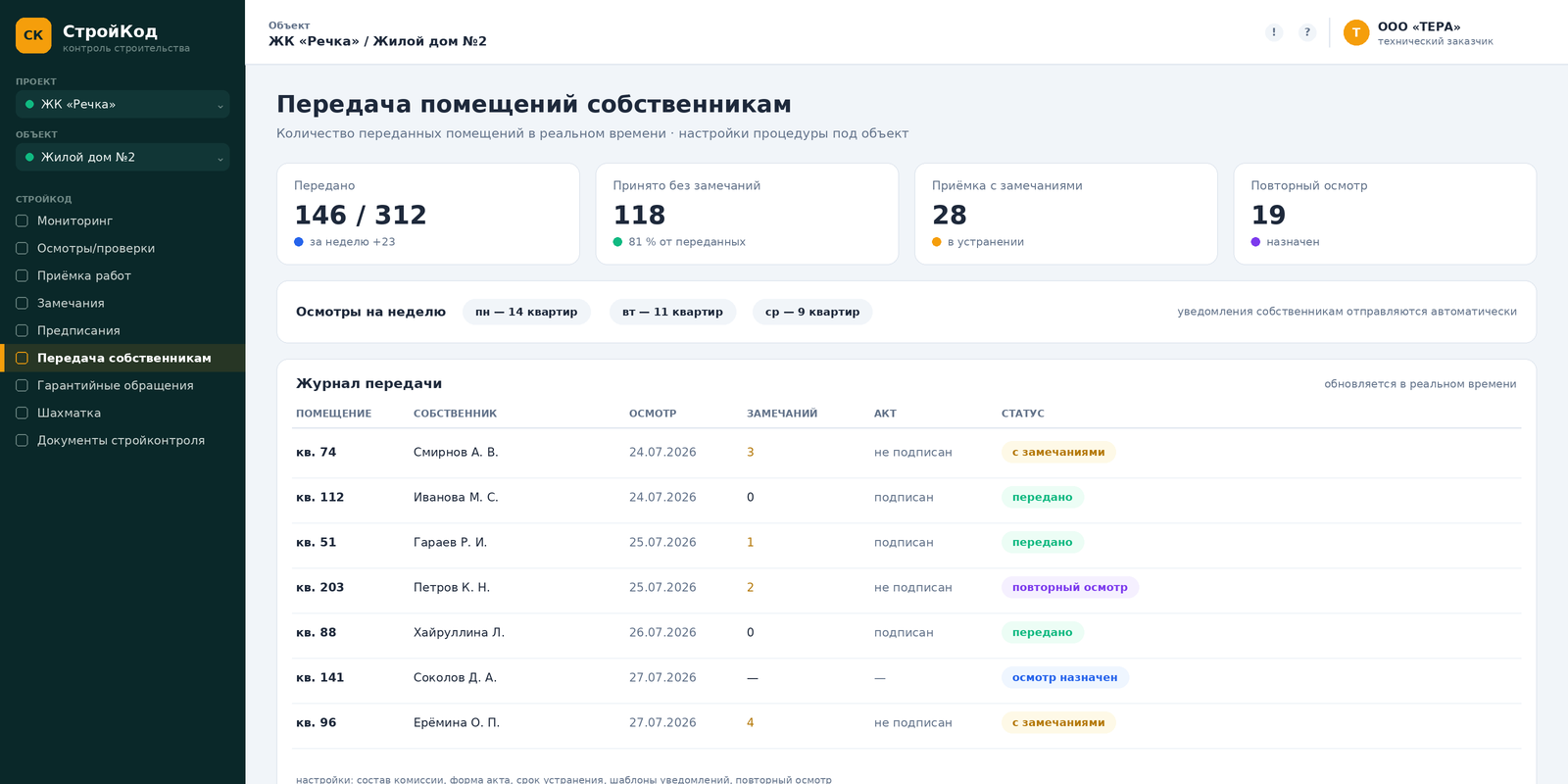Click the Приёмка с замечаниями card
The width and height of the screenshot is (1568, 784).
coord(1066,214)
